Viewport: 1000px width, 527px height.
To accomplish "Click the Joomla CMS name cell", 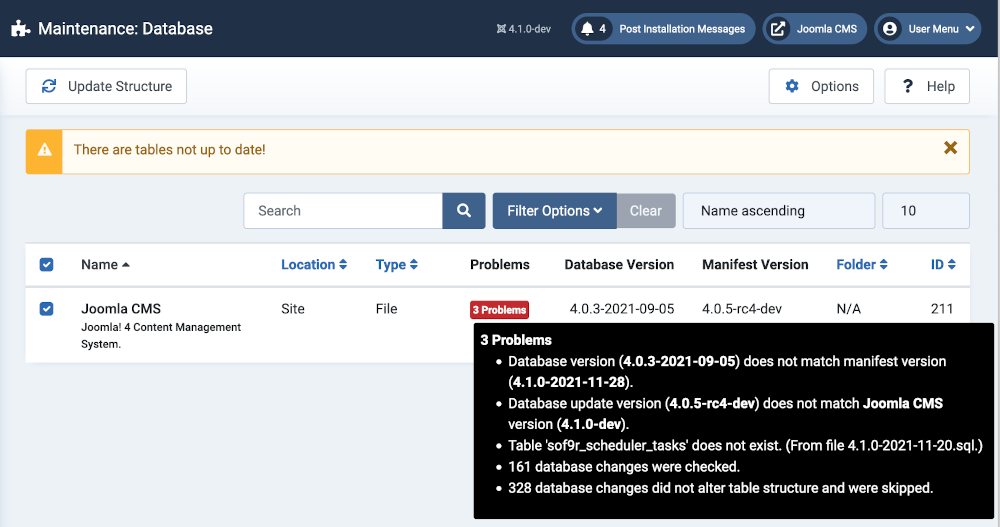I will coord(121,309).
